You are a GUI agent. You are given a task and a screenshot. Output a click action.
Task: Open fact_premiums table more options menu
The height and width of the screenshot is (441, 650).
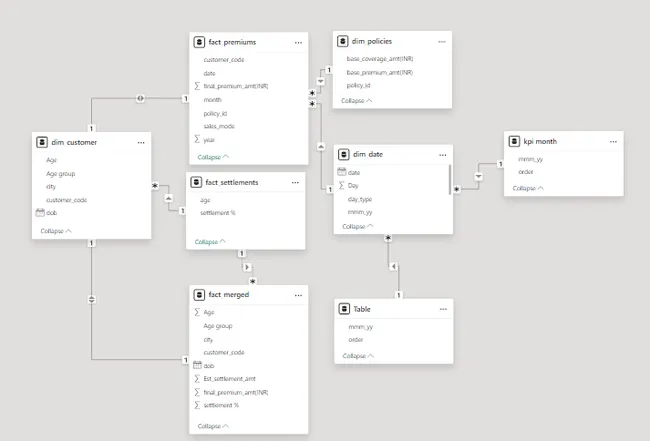coord(298,43)
